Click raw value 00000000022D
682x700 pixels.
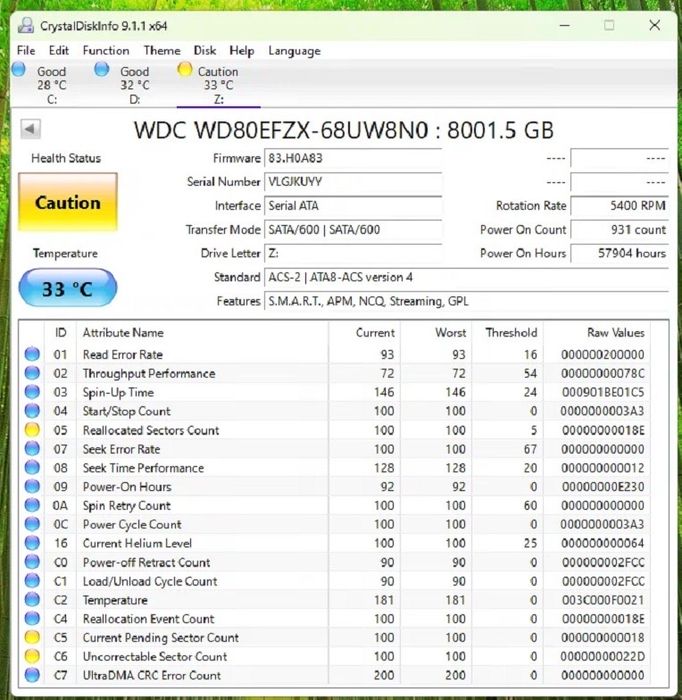(603, 657)
